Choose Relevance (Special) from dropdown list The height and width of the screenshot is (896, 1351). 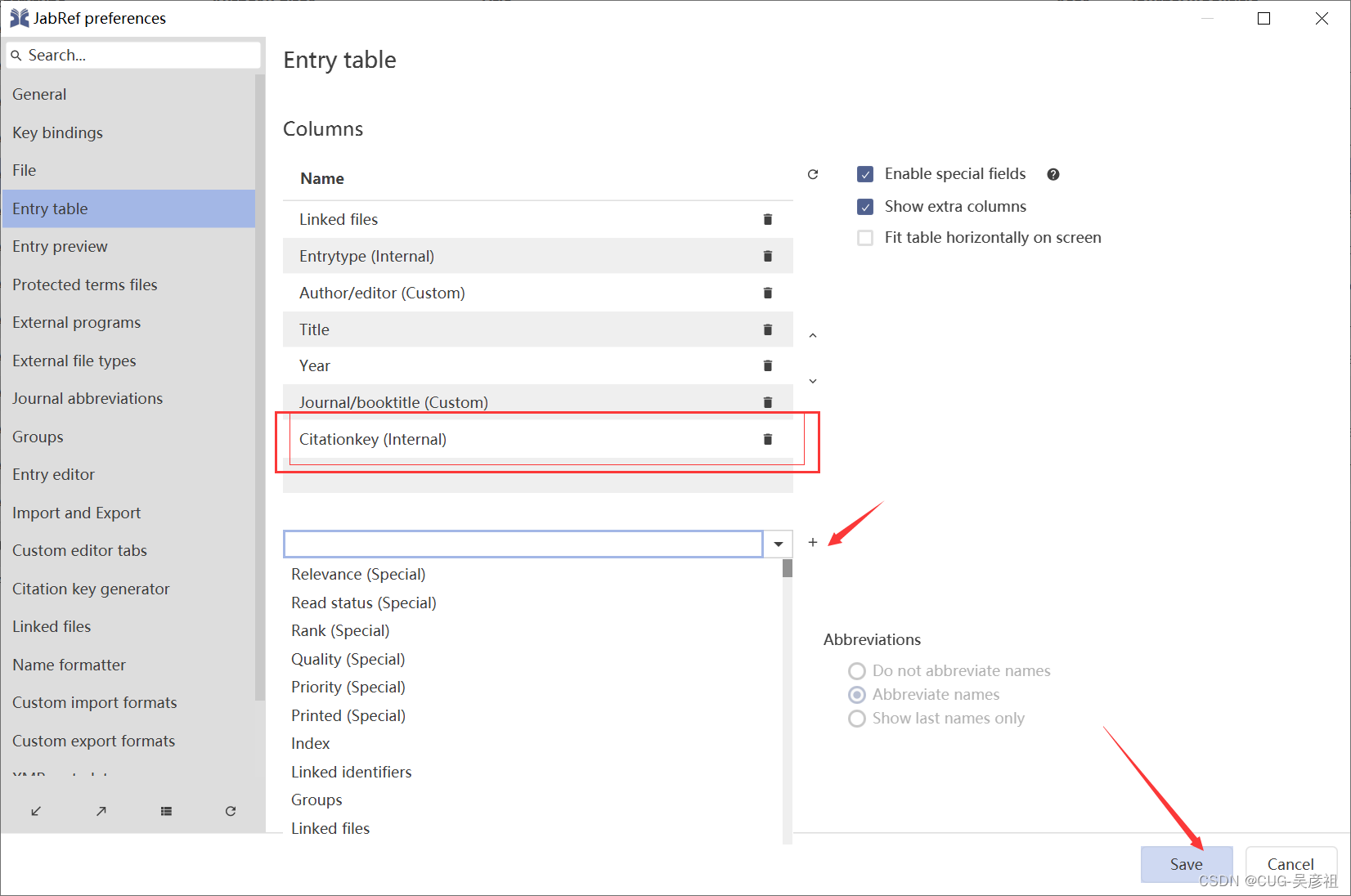tap(532, 574)
